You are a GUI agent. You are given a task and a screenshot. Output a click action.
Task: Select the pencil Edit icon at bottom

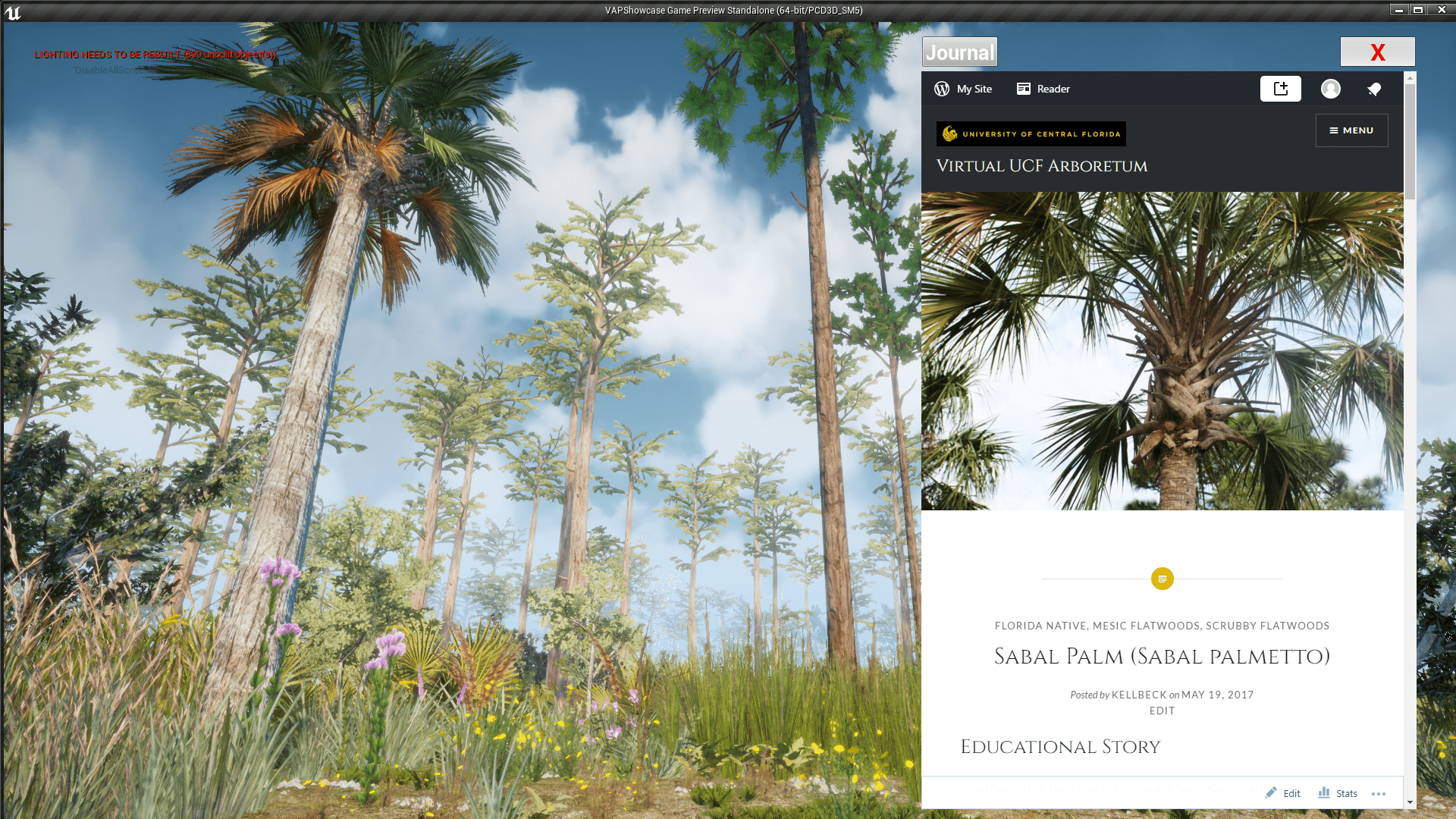point(1271,792)
